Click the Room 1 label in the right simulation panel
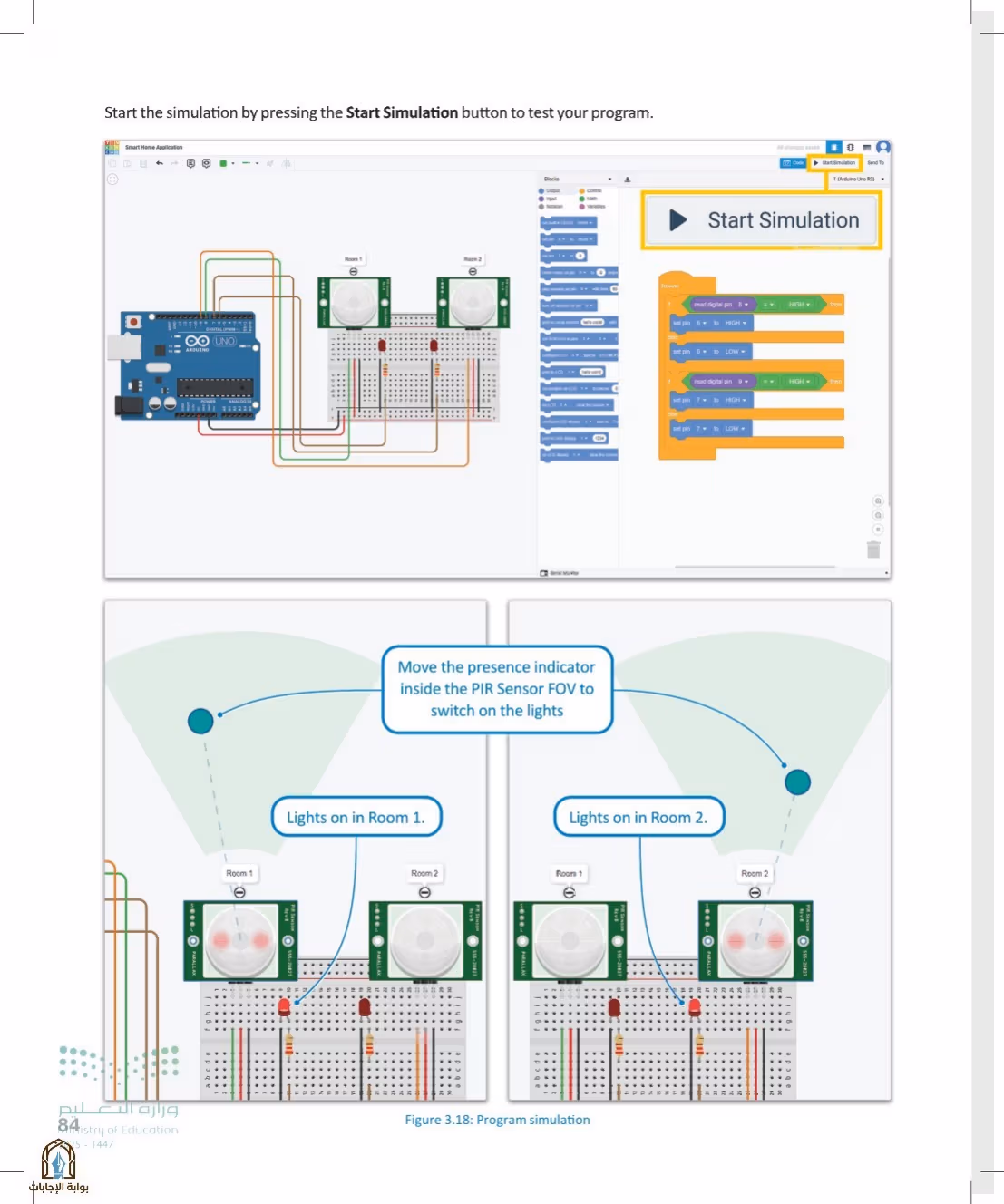The width and height of the screenshot is (1004, 1204). pos(570,873)
